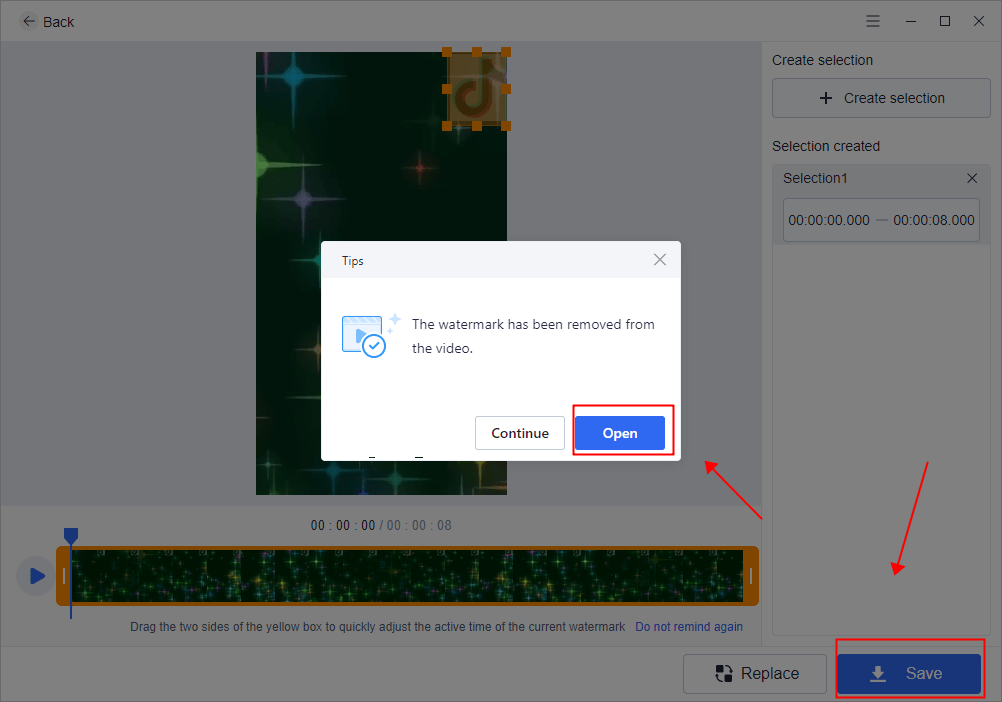Remove Selection1 with its X icon
The height and width of the screenshot is (702, 1002).
click(x=972, y=178)
